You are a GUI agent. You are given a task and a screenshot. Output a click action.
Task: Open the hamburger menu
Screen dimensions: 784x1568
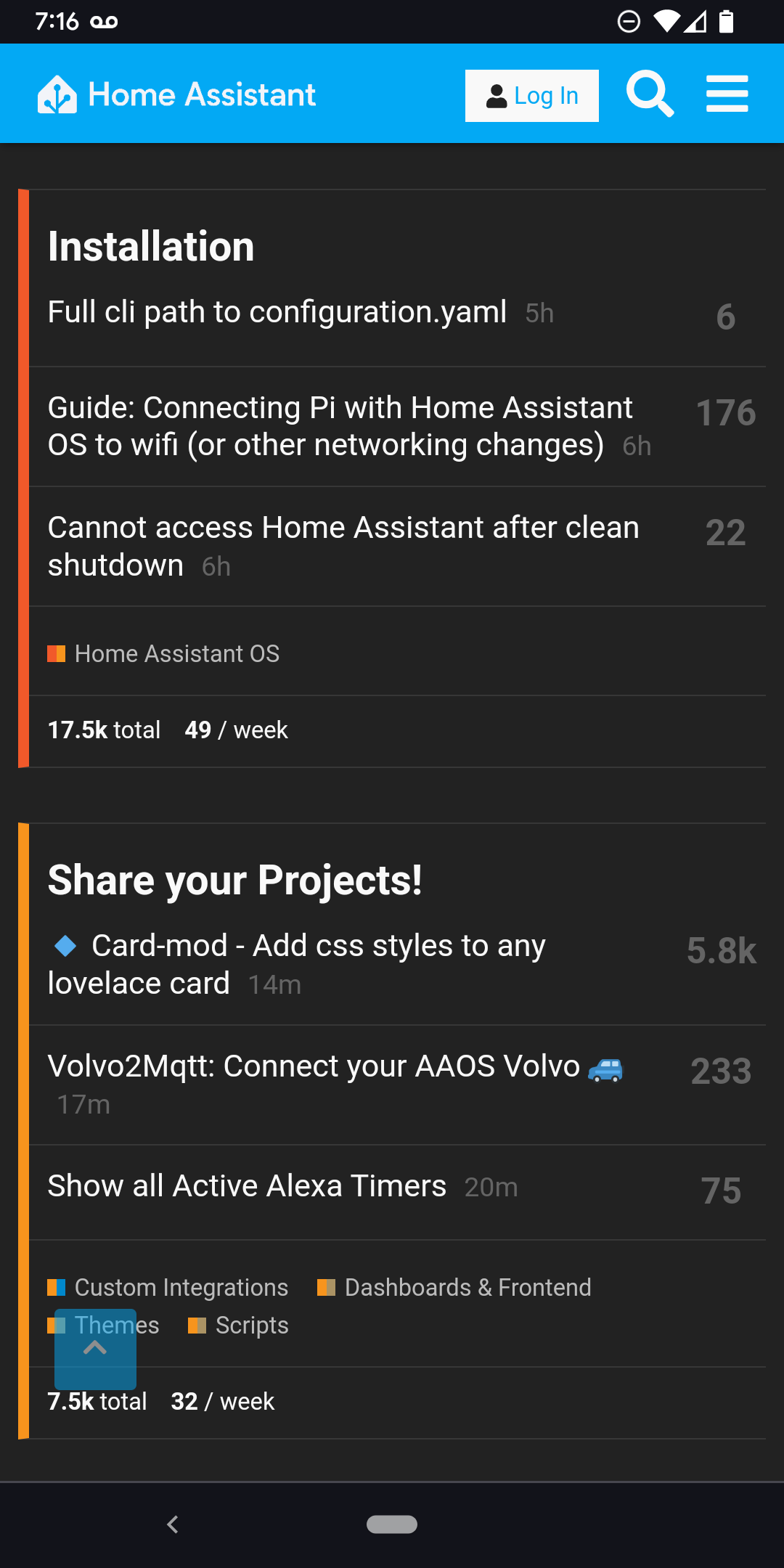pos(727,94)
